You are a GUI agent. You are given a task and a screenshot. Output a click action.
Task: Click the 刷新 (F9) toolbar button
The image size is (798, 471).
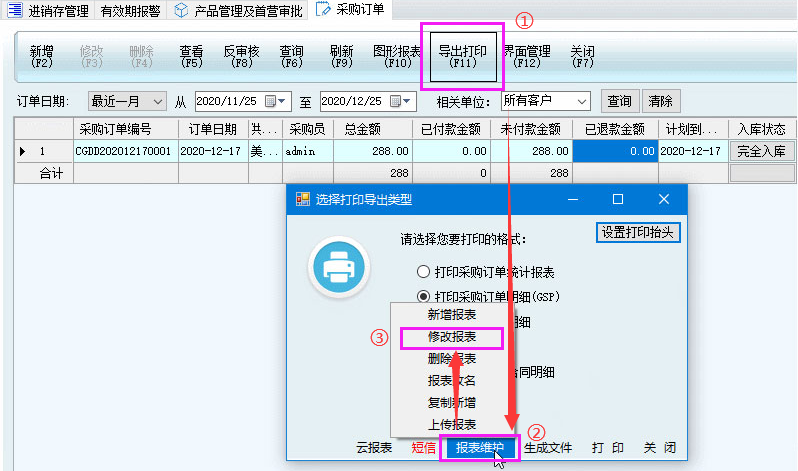pos(341,56)
